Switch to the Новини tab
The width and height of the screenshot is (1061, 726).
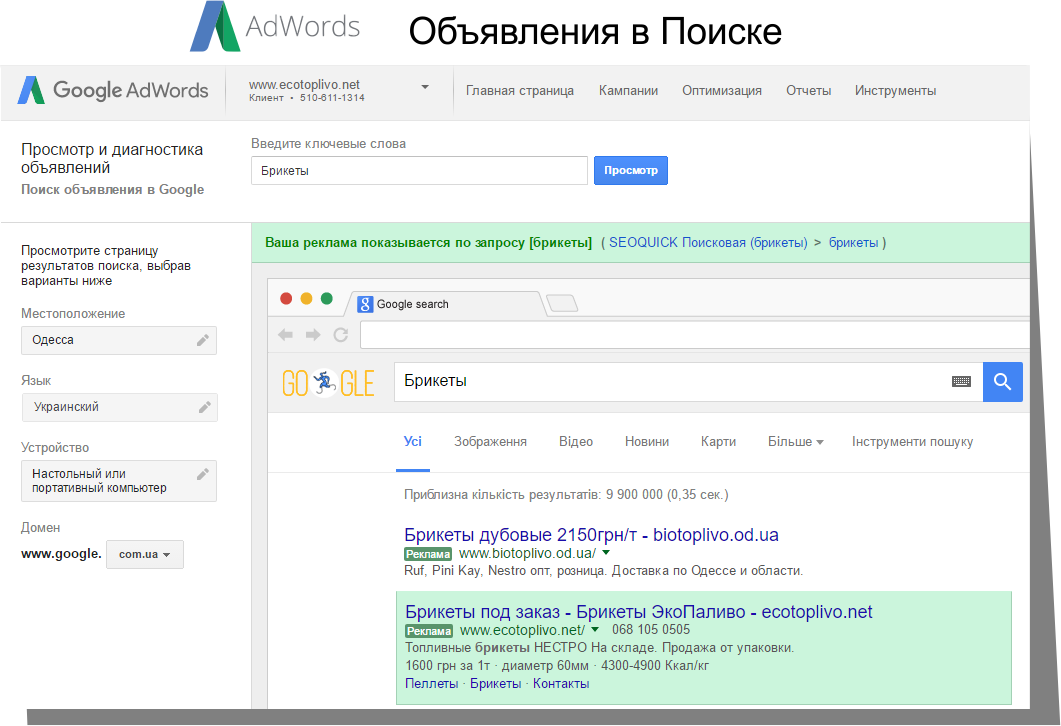[x=647, y=441]
